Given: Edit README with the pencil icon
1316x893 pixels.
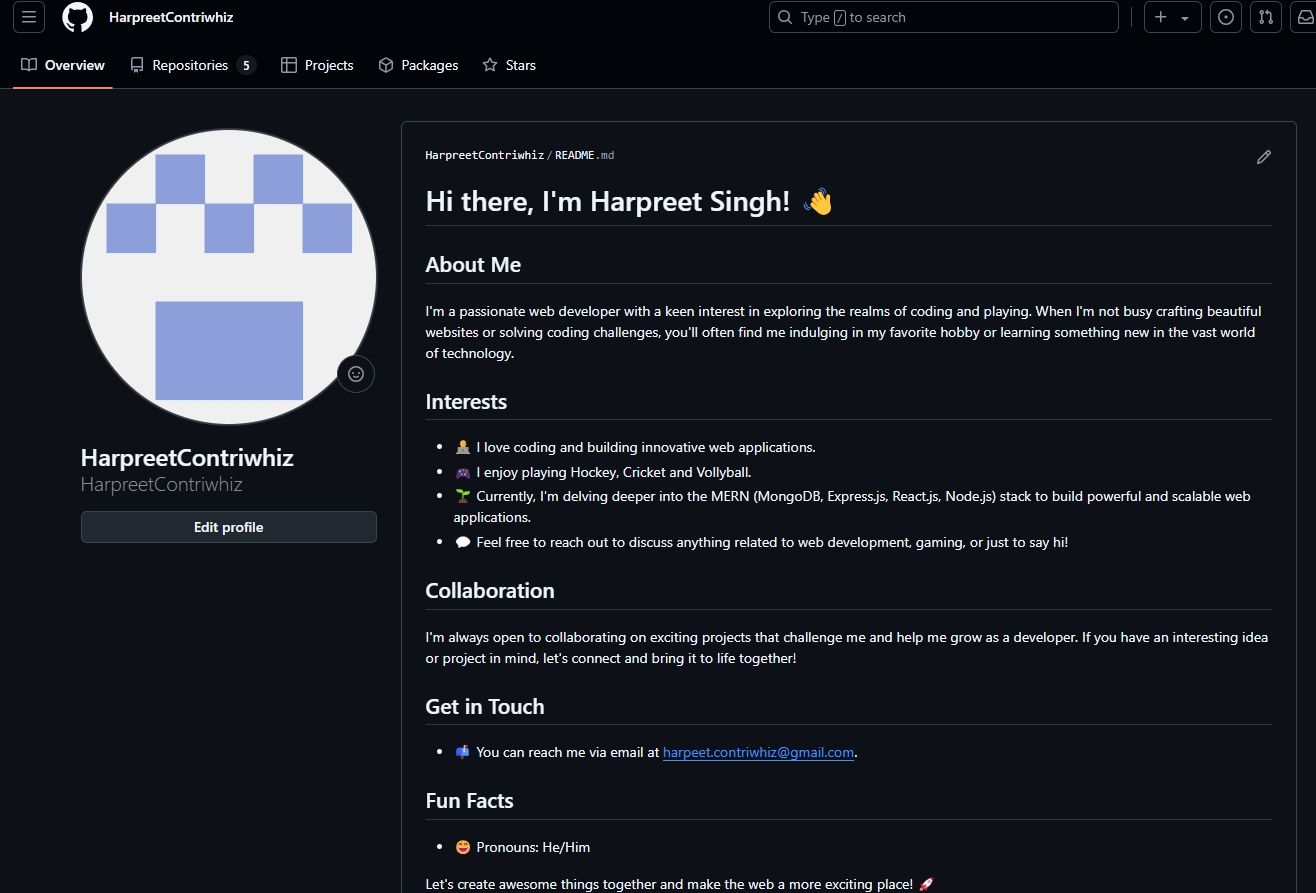Looking at the screenshot, I should click(x=1264, y=157).
